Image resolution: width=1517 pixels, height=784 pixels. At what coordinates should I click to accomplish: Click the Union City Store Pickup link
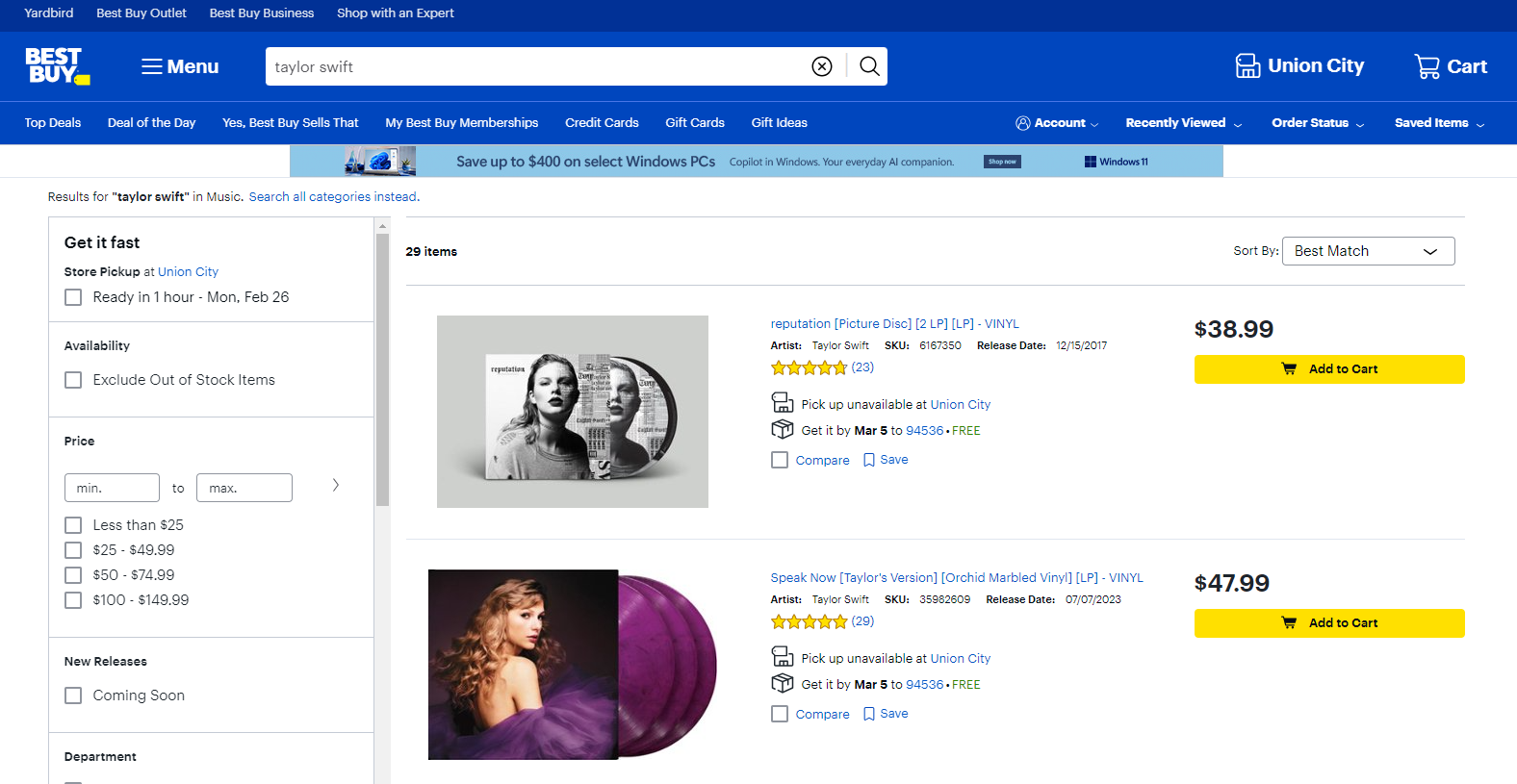pyautogui.click(x=188, y=272)
